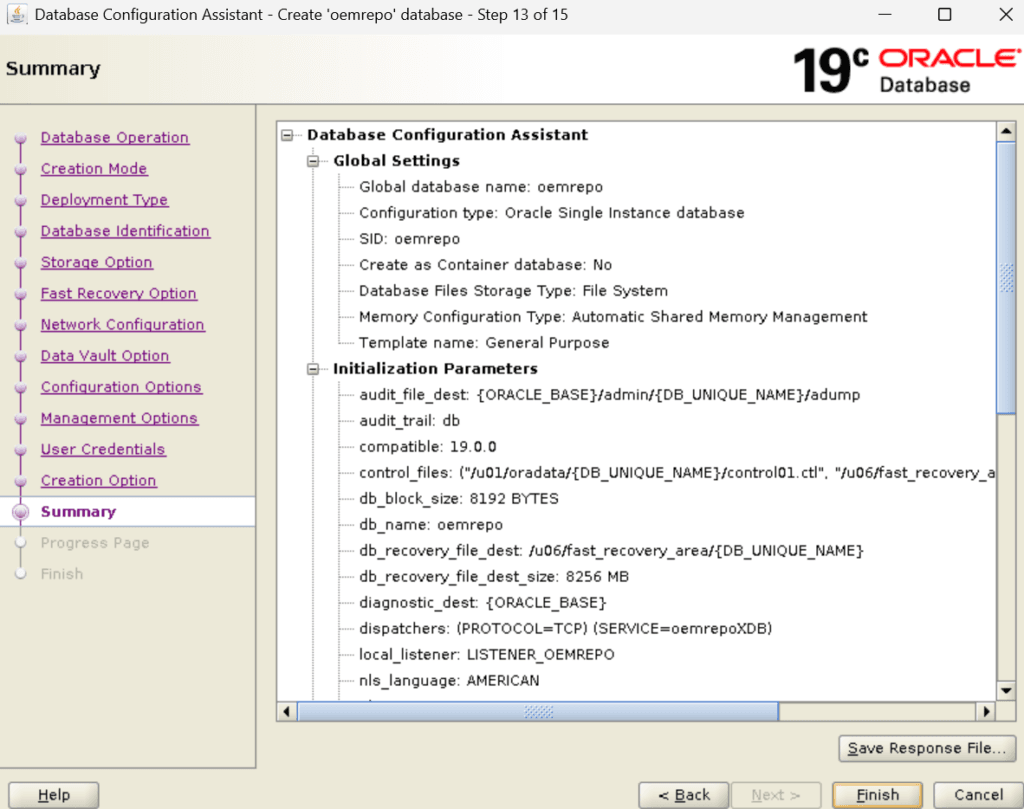The image size is (1024, 809).
Task: Open the User Credentials step
Action: point(103,449)
